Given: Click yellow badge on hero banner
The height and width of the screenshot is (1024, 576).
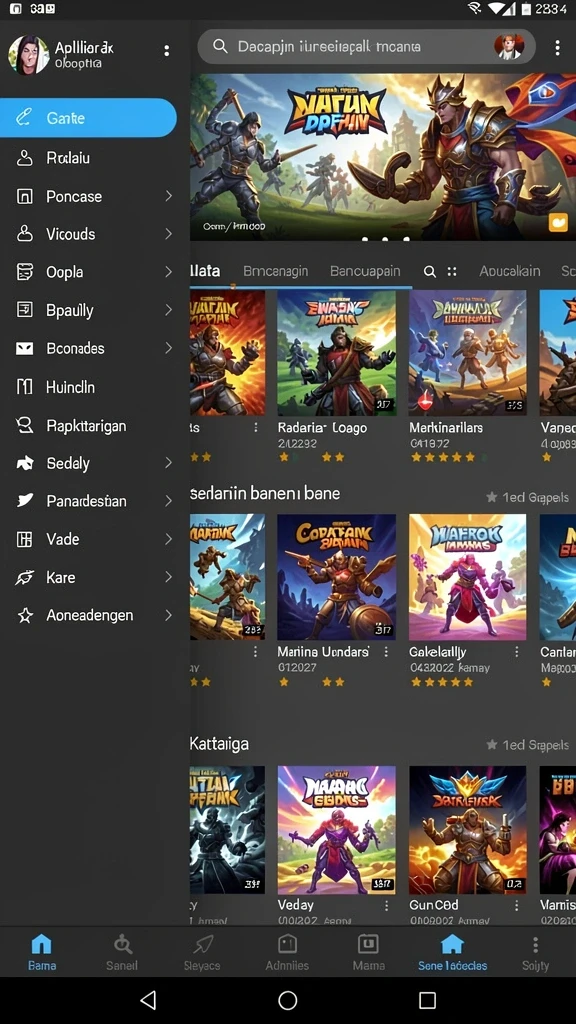Looking at the screenshot, I should point(558,223).
